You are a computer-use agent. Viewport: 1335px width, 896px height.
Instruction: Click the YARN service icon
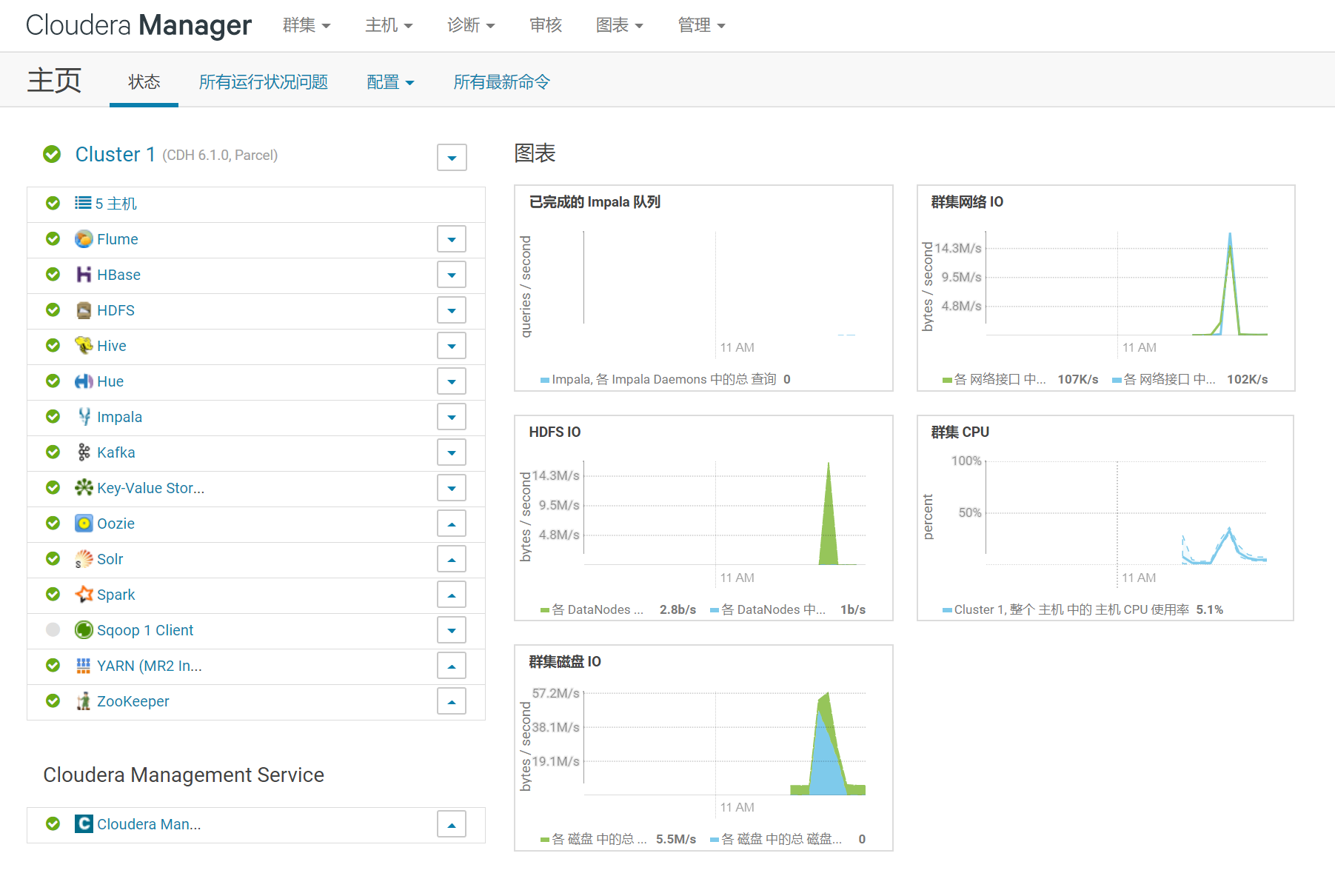click(84, 666)
